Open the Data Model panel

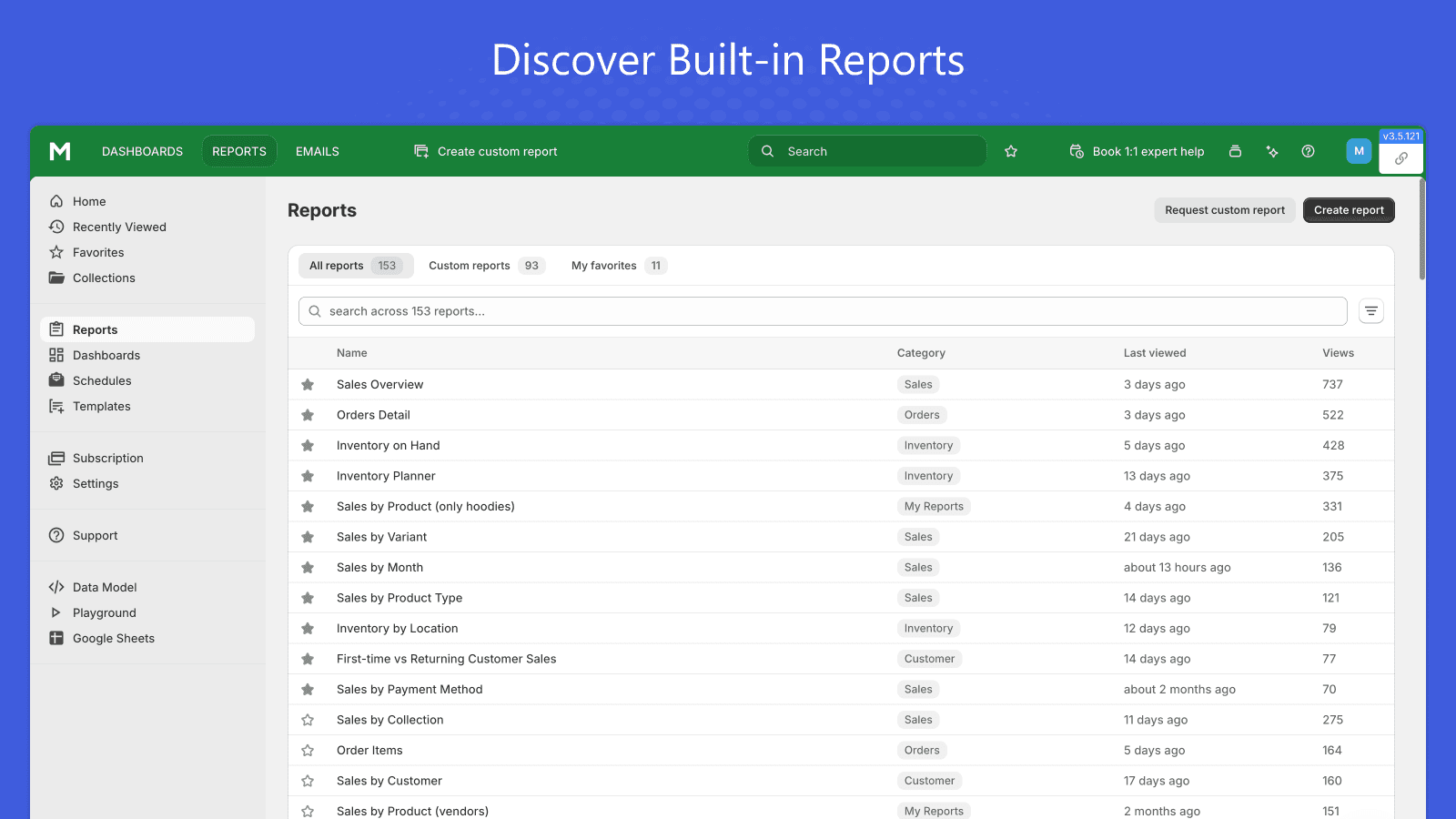pyautogui.click(x=104, y=587)
